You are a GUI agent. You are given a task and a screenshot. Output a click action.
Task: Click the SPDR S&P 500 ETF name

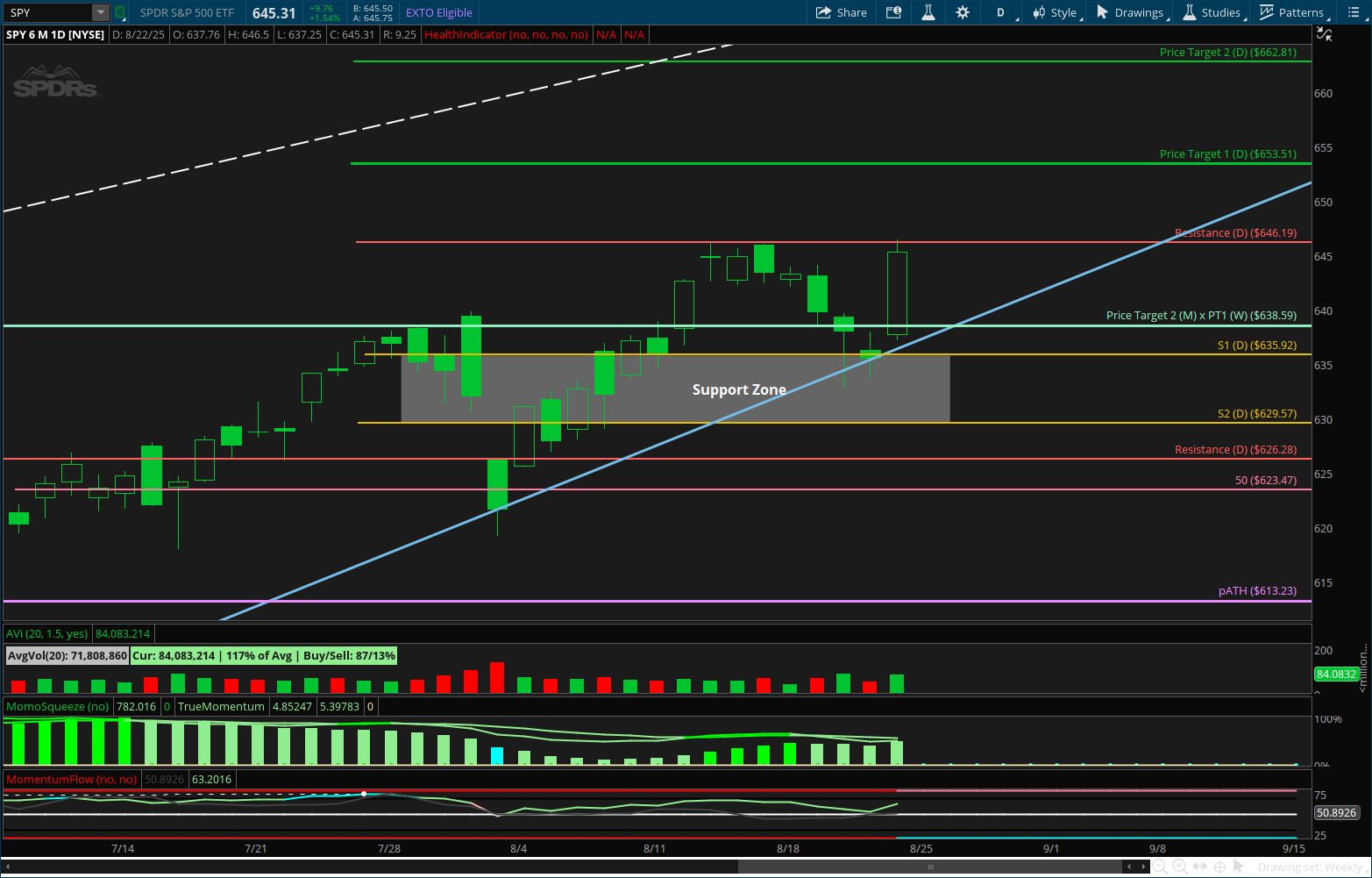pyautogui.click(x=187, y=13)
